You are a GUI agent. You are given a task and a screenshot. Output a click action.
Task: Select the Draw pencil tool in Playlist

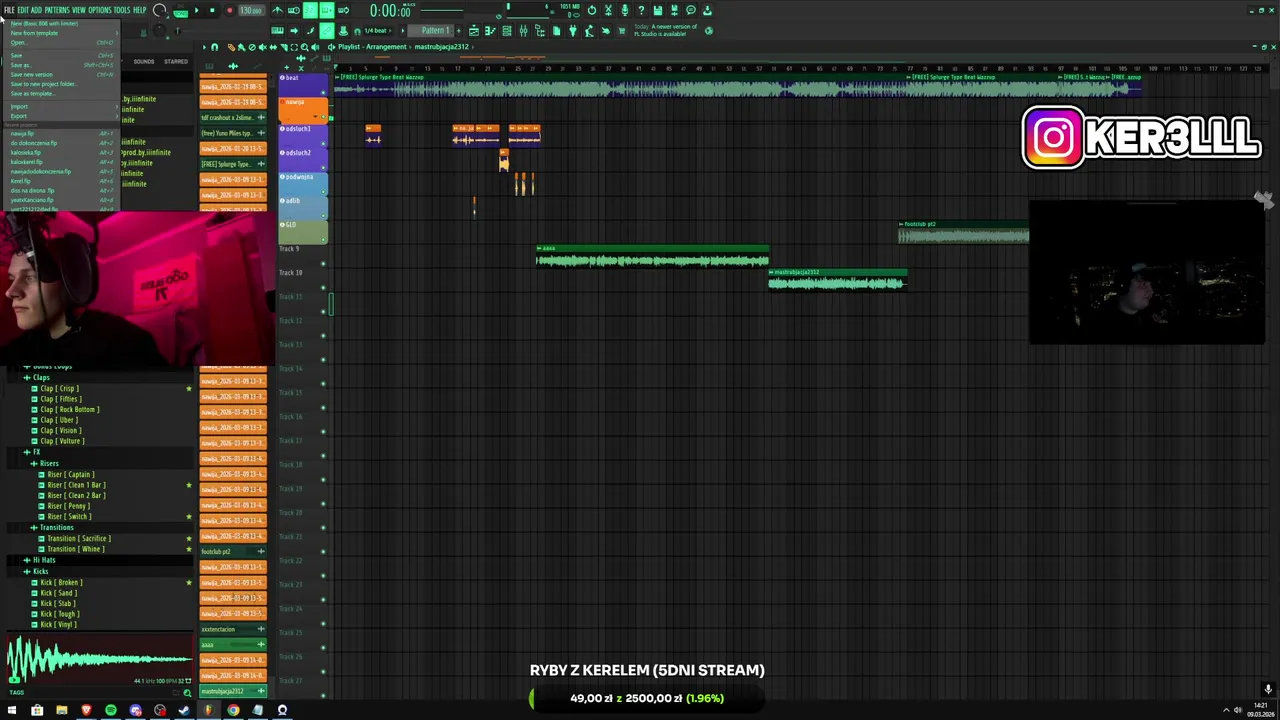[231, 47]
